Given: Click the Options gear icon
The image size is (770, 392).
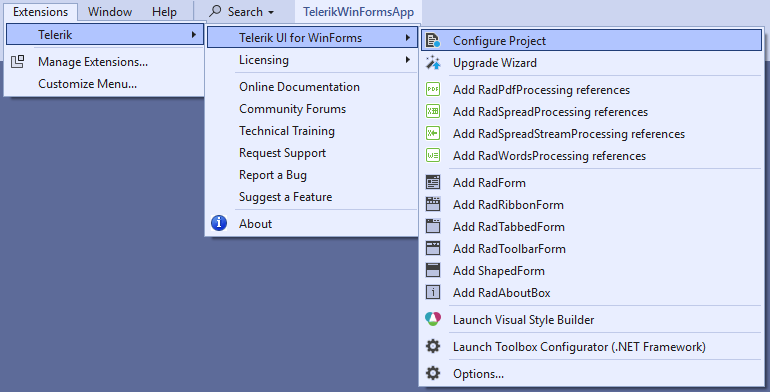Looking at the screenshot, I should (x=433, y=373).
